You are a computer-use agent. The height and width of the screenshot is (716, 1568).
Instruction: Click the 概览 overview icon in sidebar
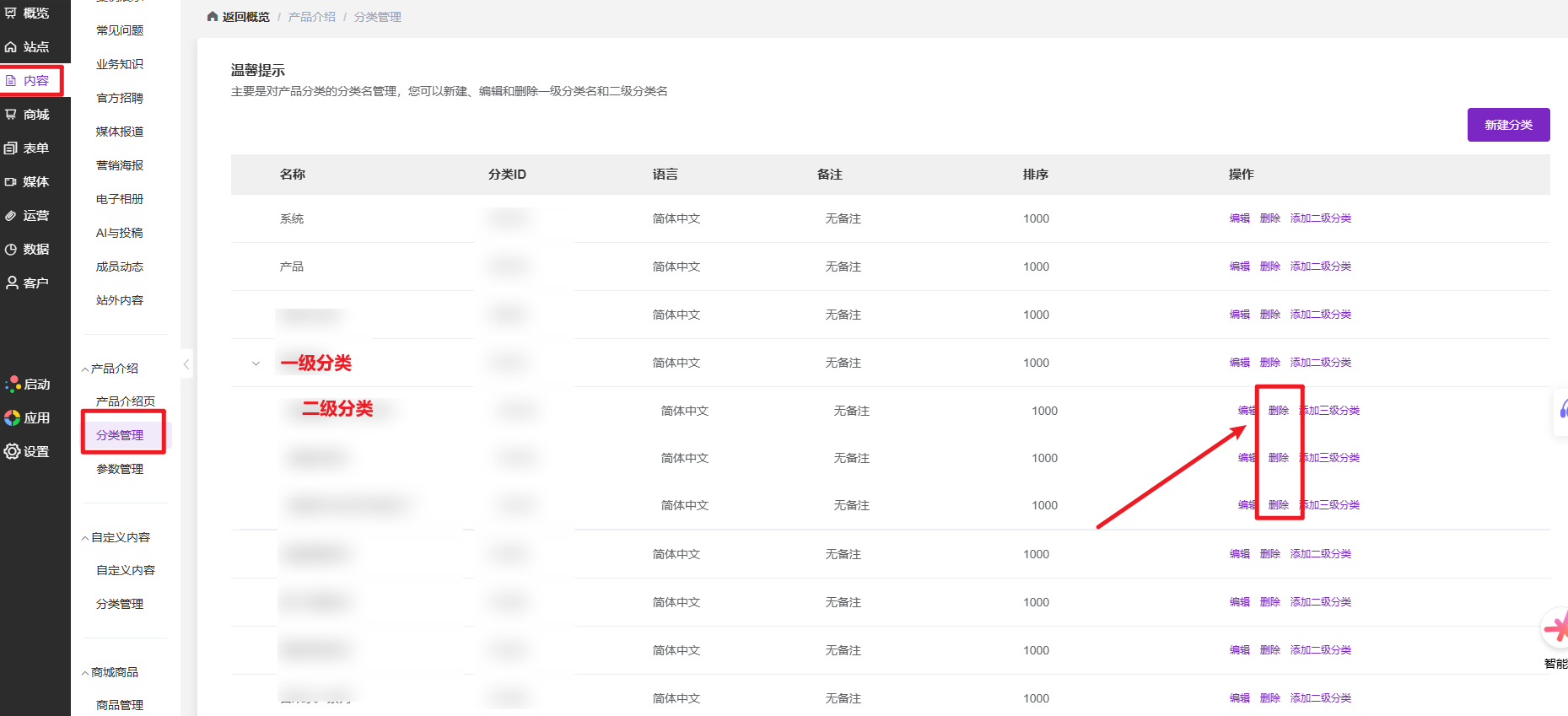(11, 13)
